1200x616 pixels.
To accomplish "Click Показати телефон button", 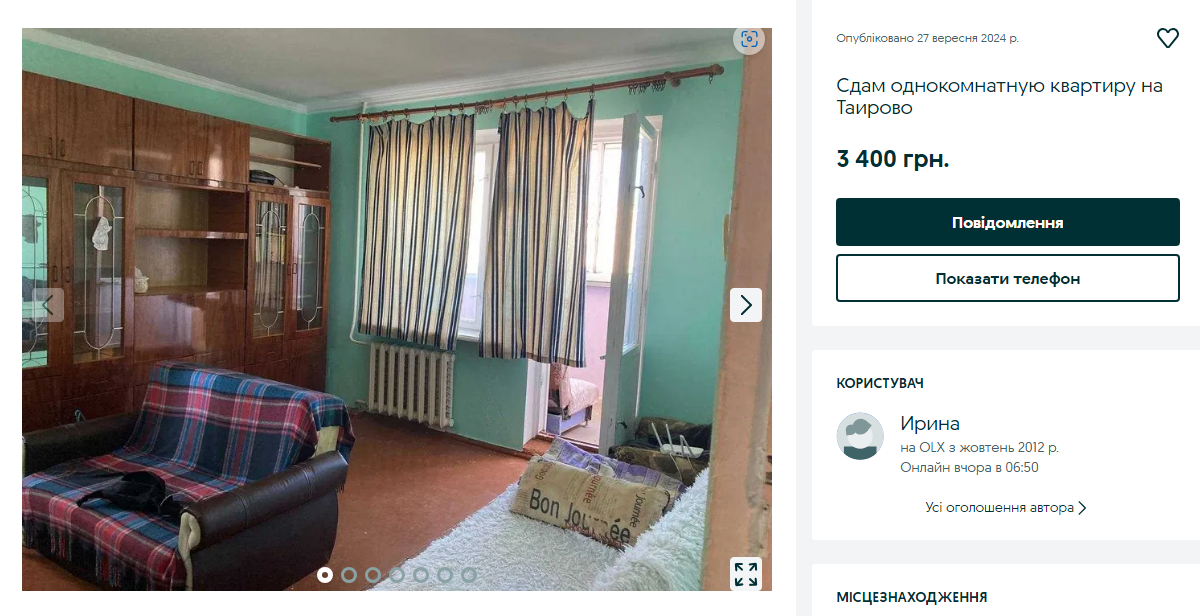I will tap(1008, 278).
